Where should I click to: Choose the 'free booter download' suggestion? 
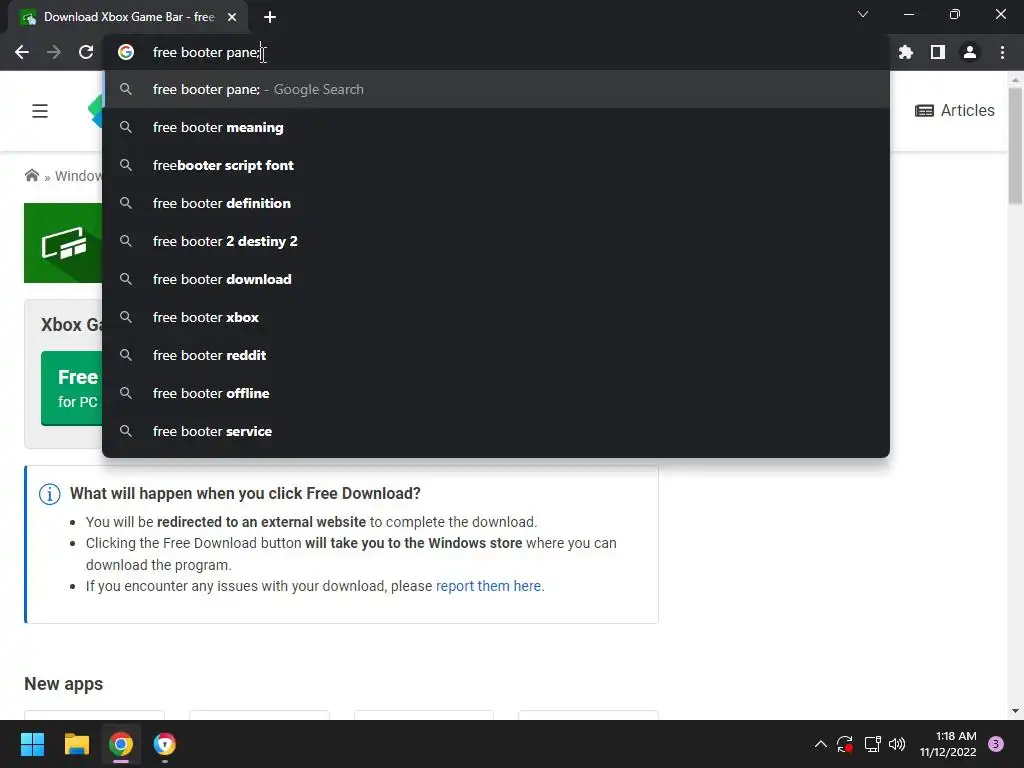point(496,279)
